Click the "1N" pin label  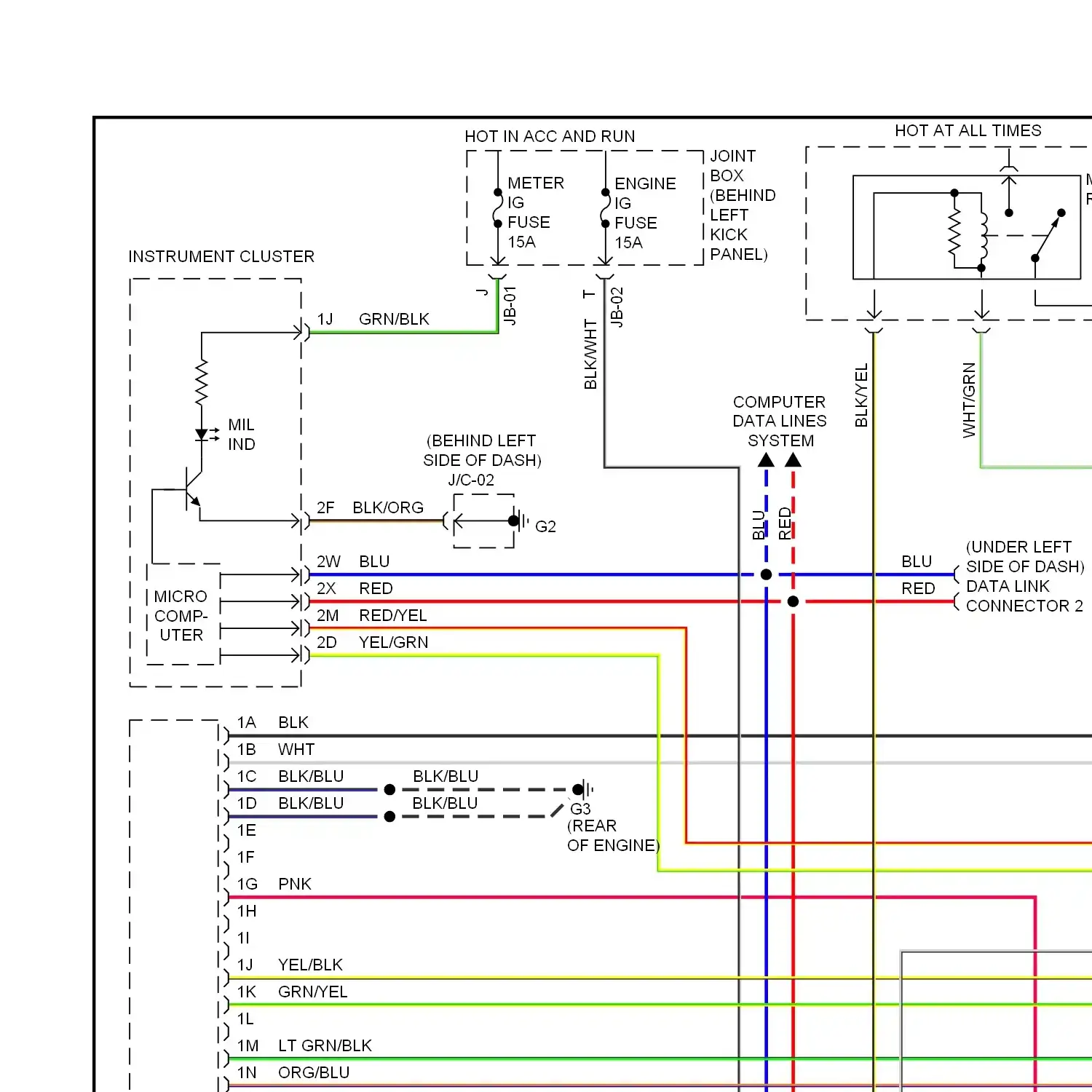point(247,1072)
